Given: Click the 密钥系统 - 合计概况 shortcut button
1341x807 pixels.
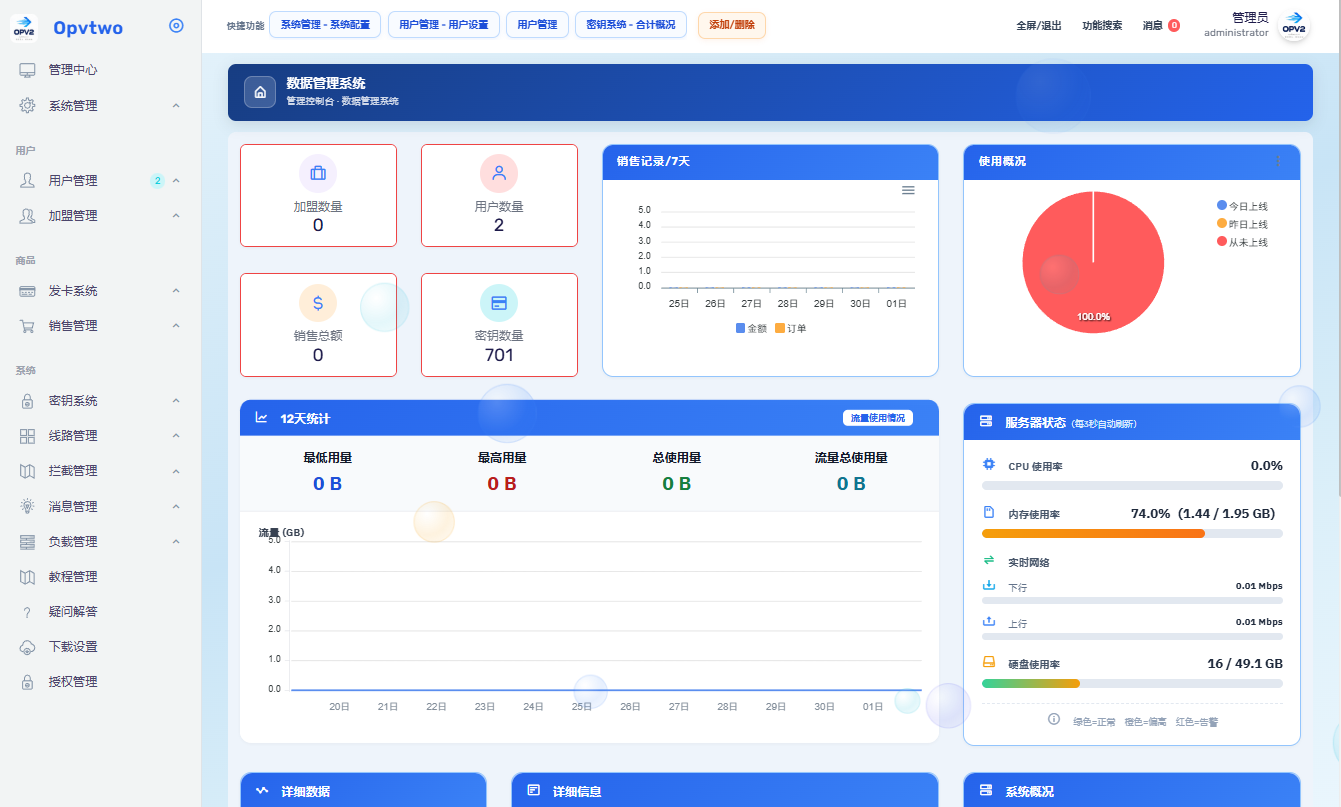Looking at the screenshot, I should pos(631,25).
